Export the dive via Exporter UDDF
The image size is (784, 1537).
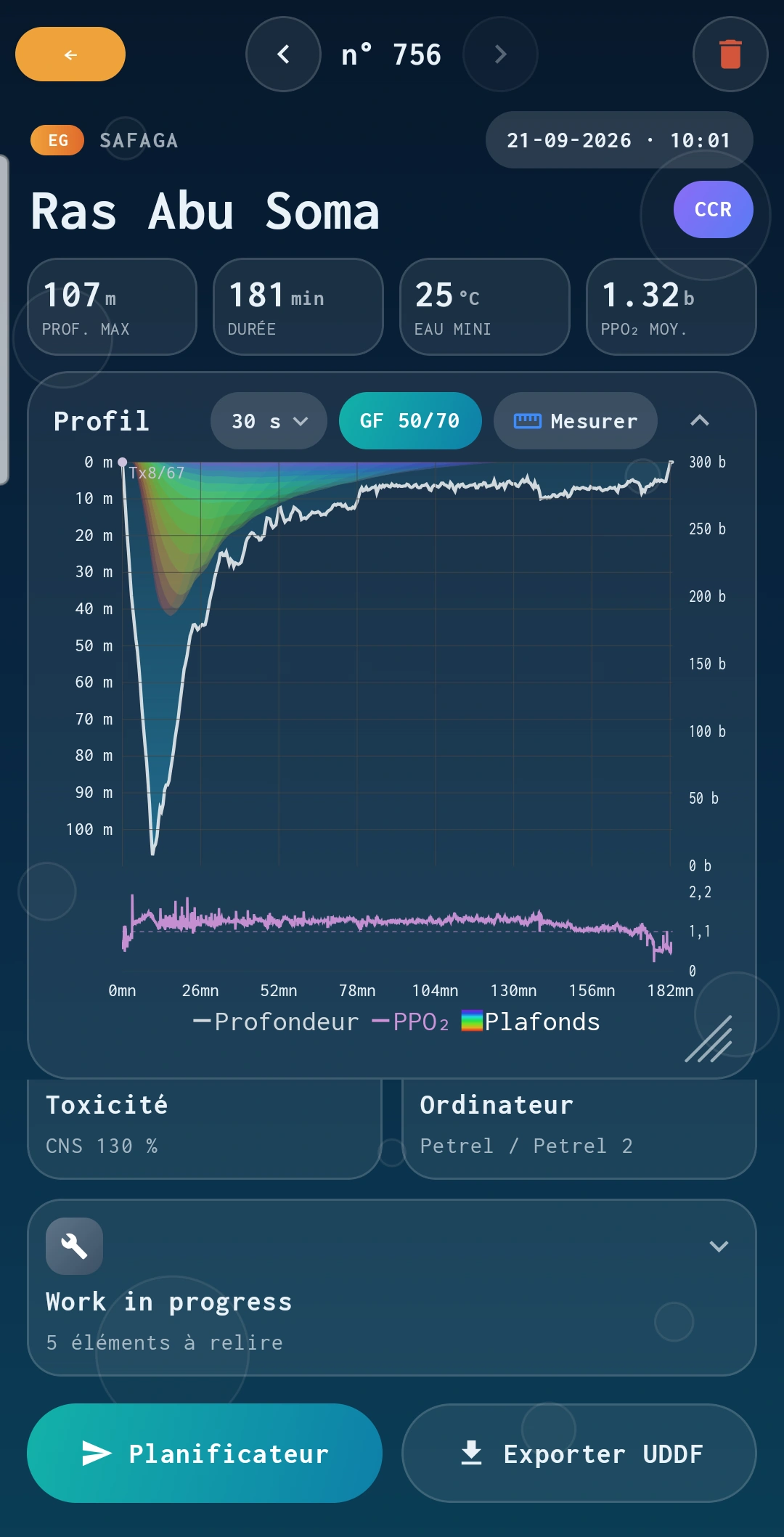coord(579,1453)
